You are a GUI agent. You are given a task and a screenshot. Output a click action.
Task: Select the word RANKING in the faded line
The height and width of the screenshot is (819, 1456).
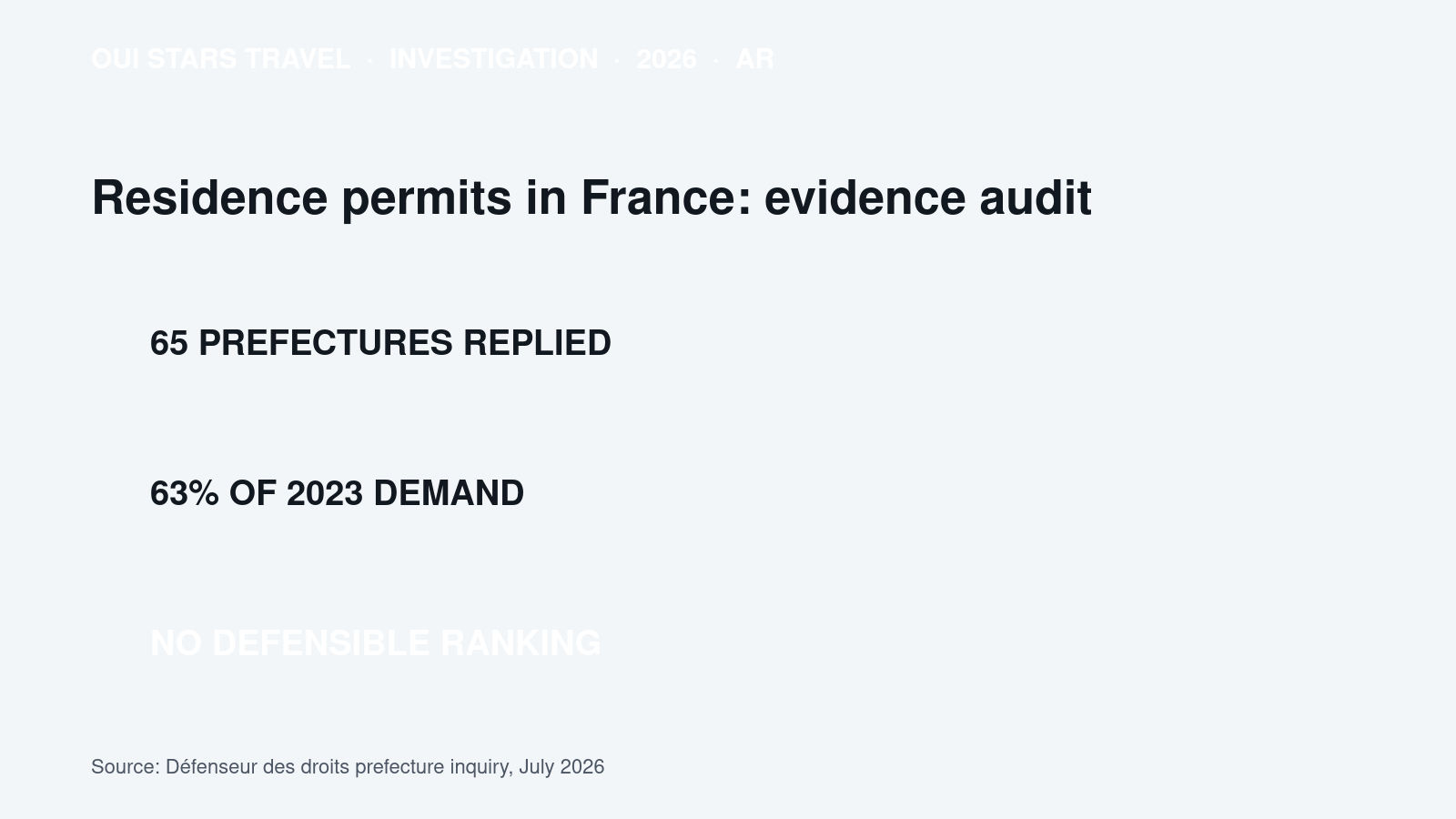tap(521, 643)
